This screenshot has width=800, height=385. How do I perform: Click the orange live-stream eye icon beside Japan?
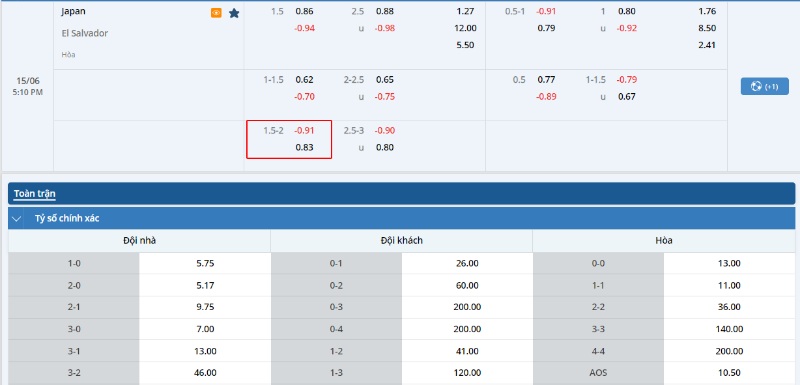(216, 13)
